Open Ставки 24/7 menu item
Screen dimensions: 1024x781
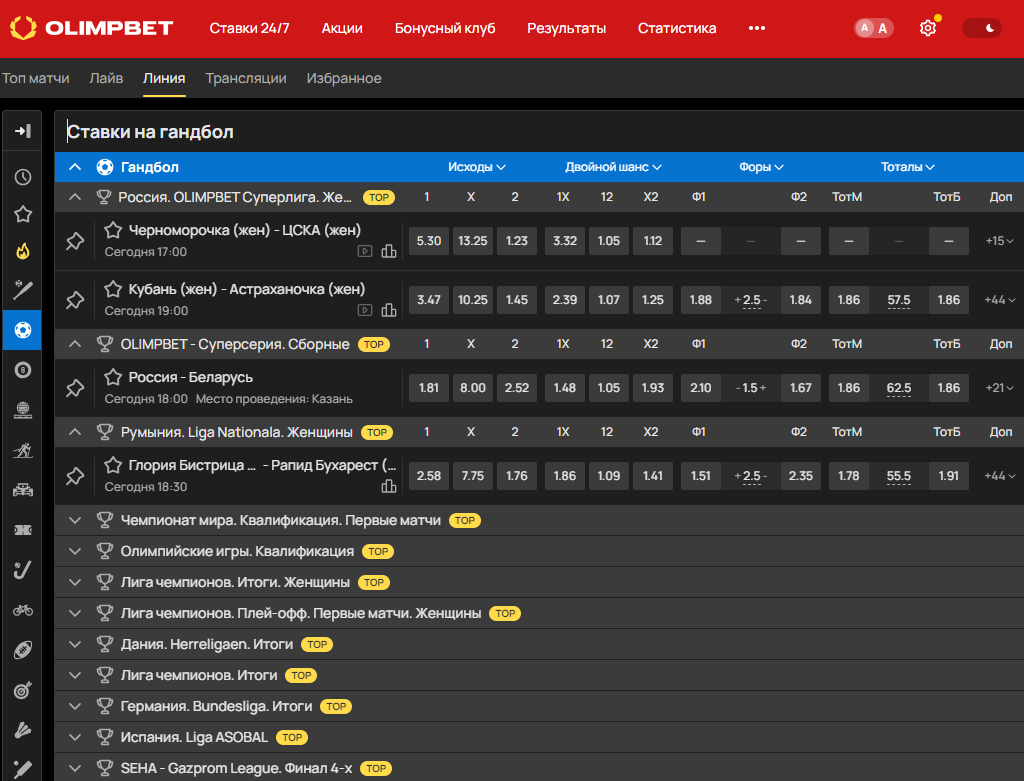point(249,28)
